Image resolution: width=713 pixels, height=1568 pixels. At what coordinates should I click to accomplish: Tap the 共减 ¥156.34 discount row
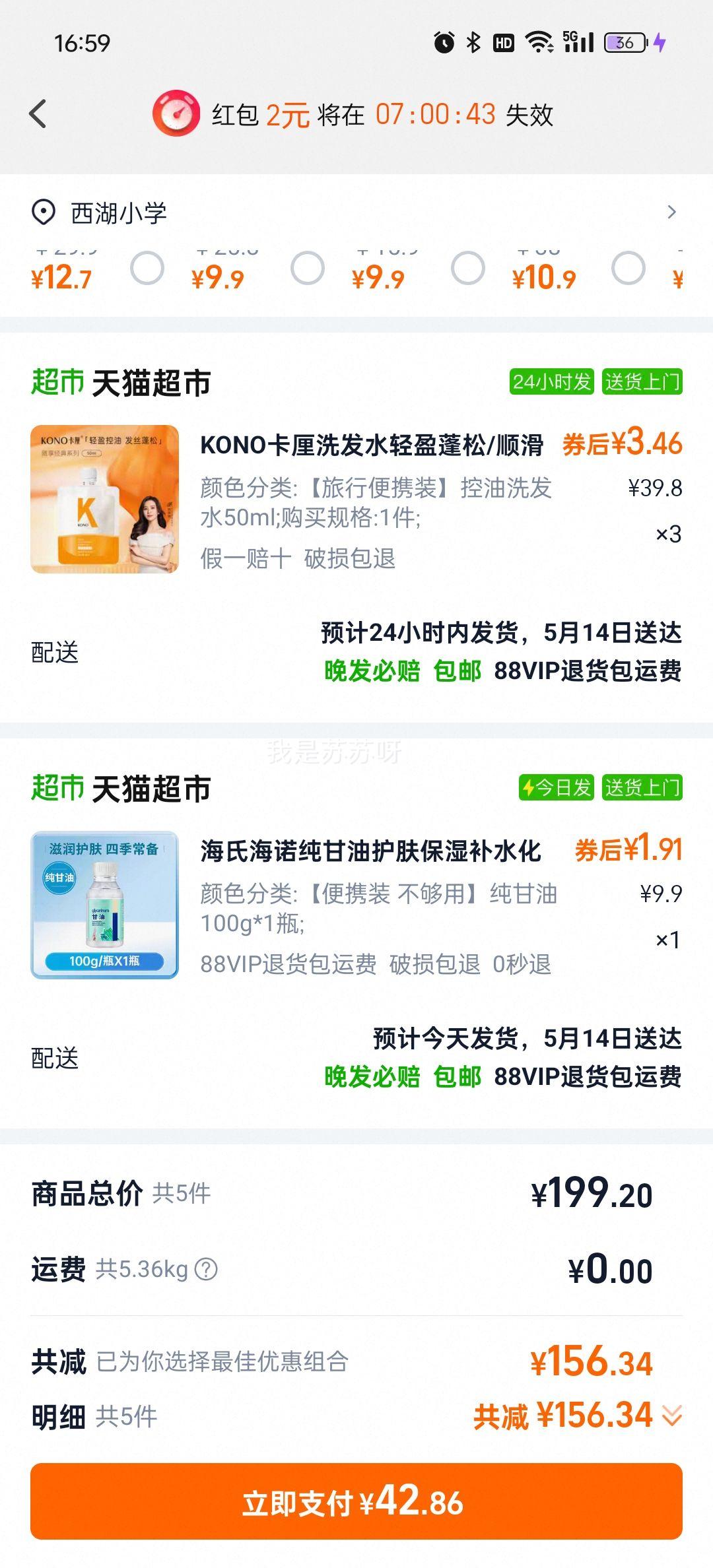[x=356, y=1361]
